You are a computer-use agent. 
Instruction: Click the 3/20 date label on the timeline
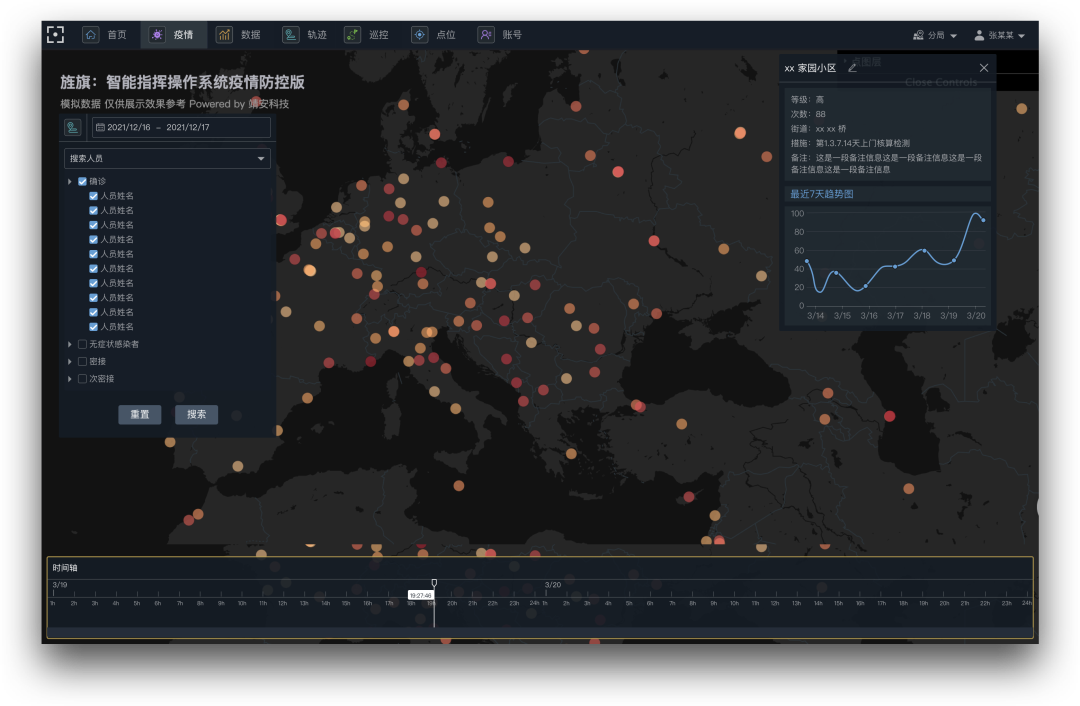tap(552, 585)
